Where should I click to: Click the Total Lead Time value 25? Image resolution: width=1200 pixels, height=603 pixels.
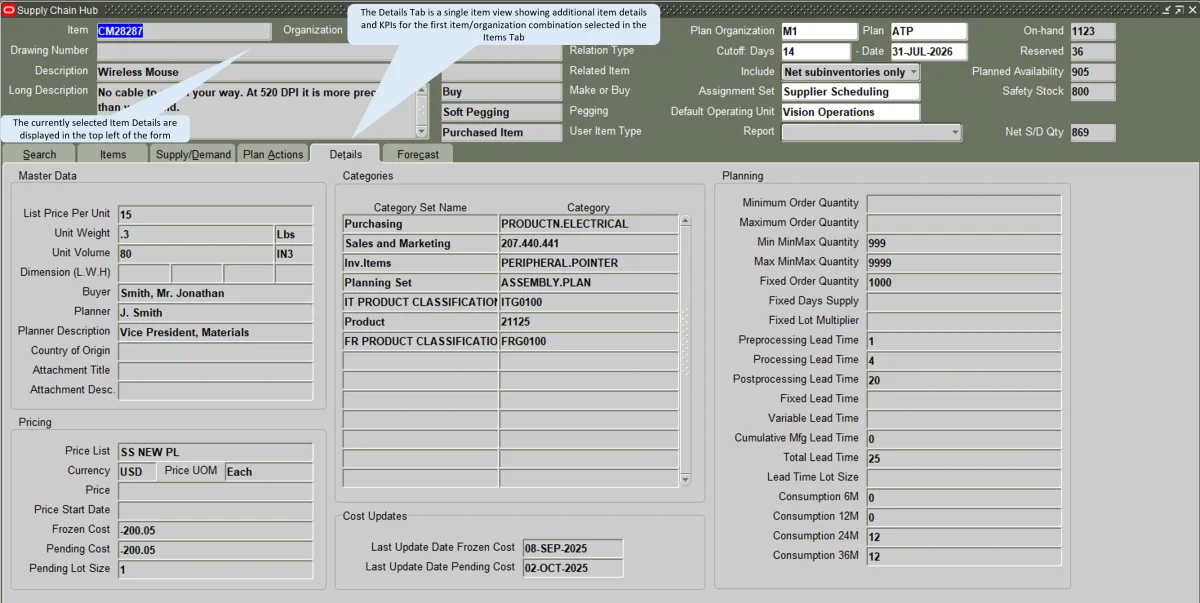[963, 458]
